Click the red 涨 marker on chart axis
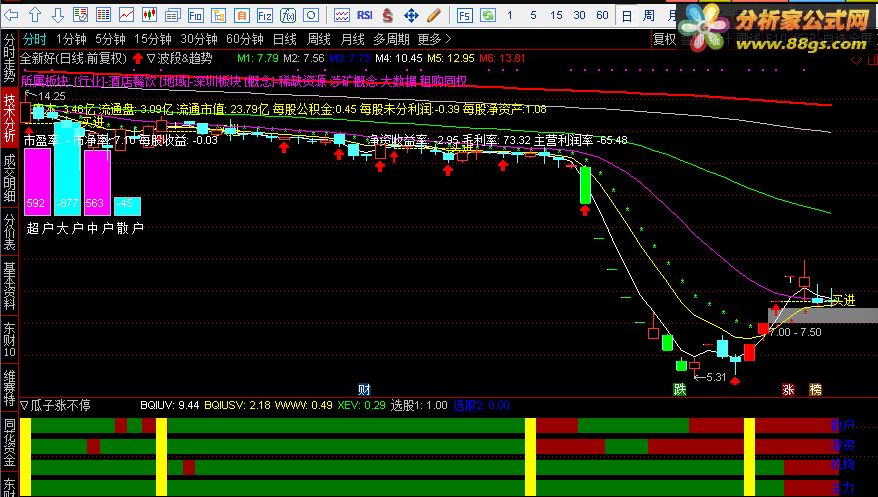This screenshot has height=497, width=878. point(788,390)
